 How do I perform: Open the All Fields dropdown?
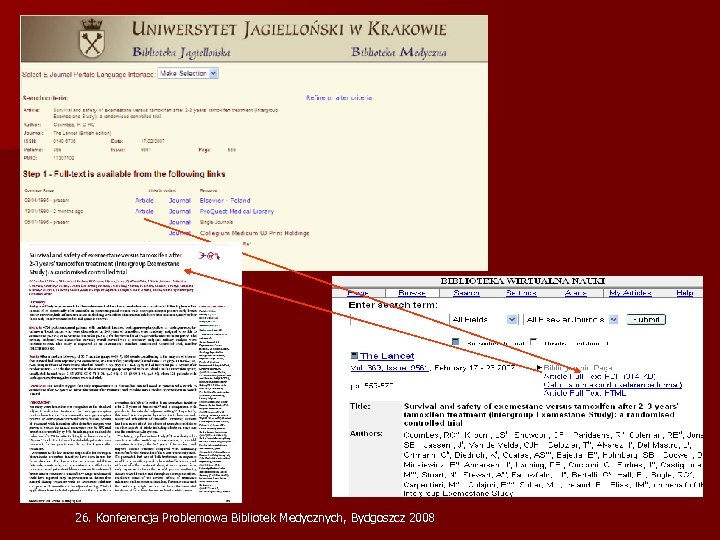484,320
